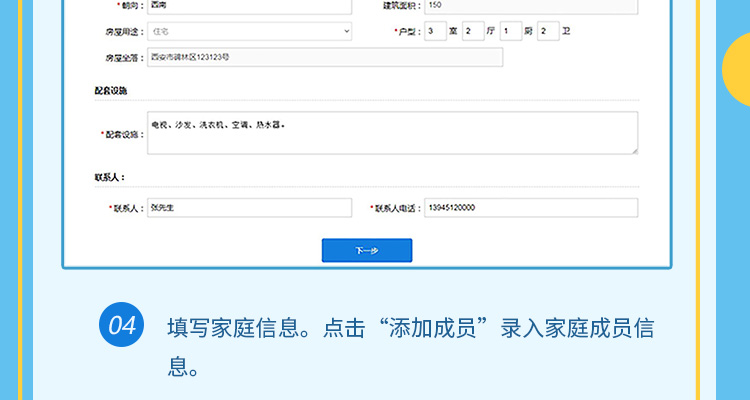This screenshot has width=750, height=400.
Task: Click the 配套设施 text area
Action: click(393, 133)
